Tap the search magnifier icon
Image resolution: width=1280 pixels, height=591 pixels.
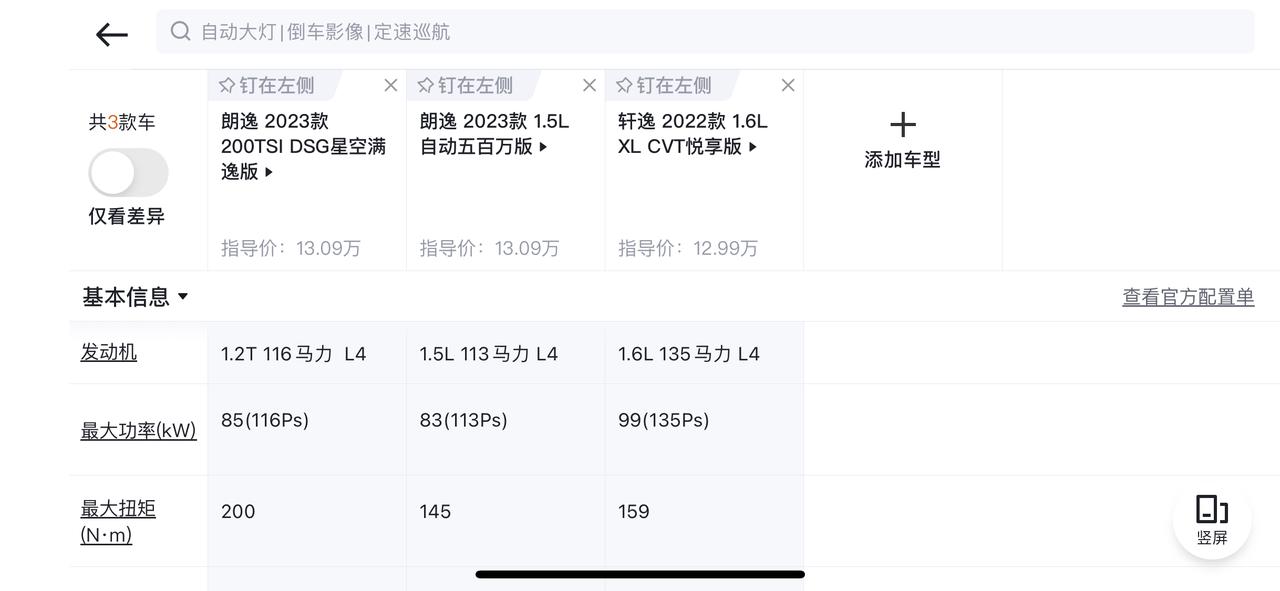(180, 31)
